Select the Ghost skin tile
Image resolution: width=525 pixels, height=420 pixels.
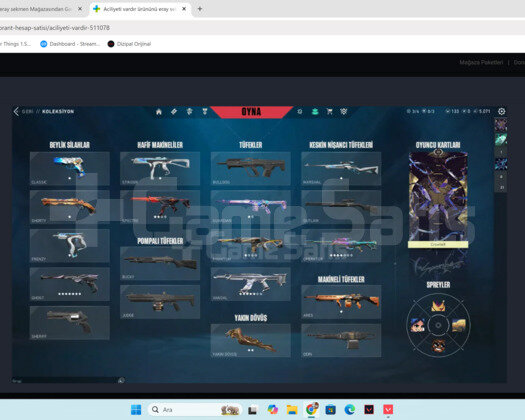pos(70,284)
